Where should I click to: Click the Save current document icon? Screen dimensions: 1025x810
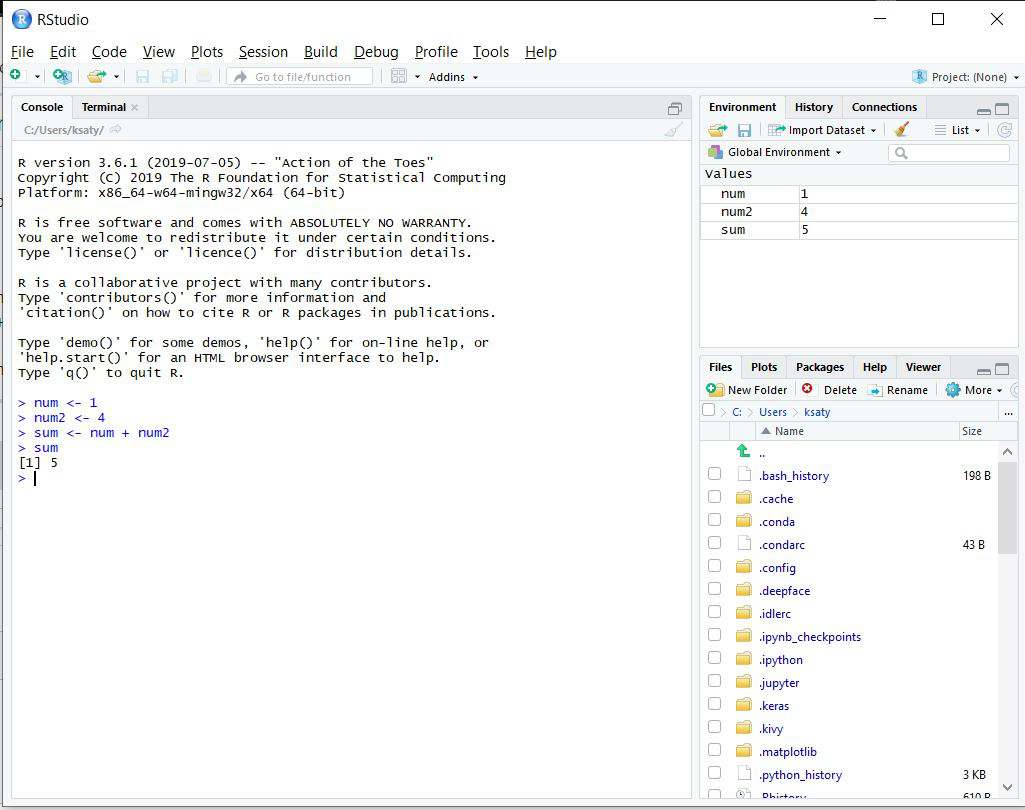(x=142, y=76)
